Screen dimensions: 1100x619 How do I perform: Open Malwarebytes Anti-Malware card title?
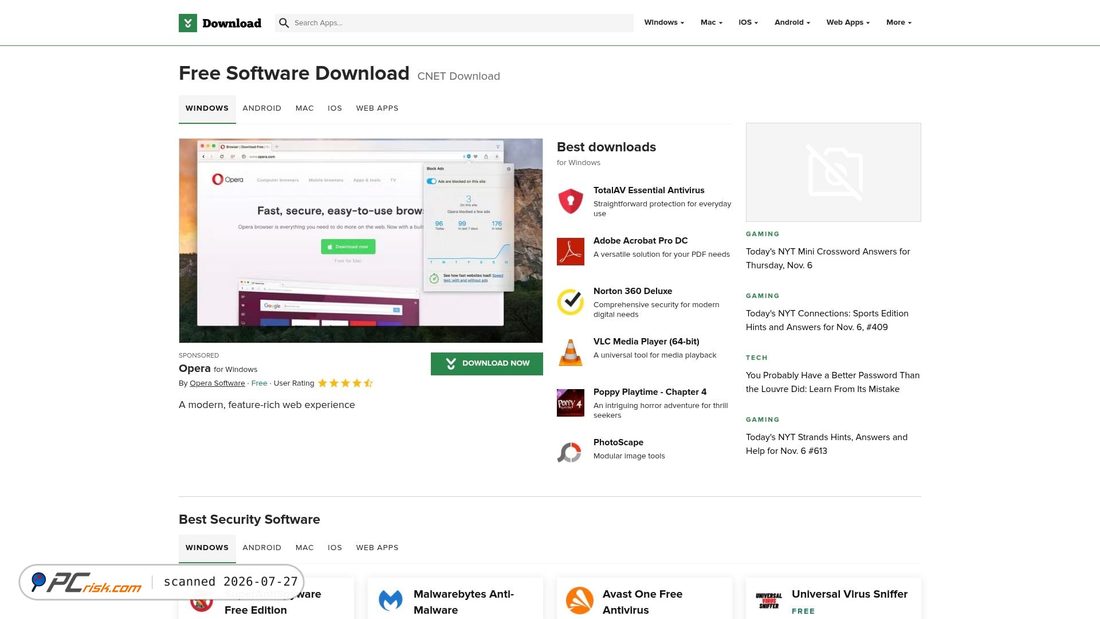click(x=464, y=602)
